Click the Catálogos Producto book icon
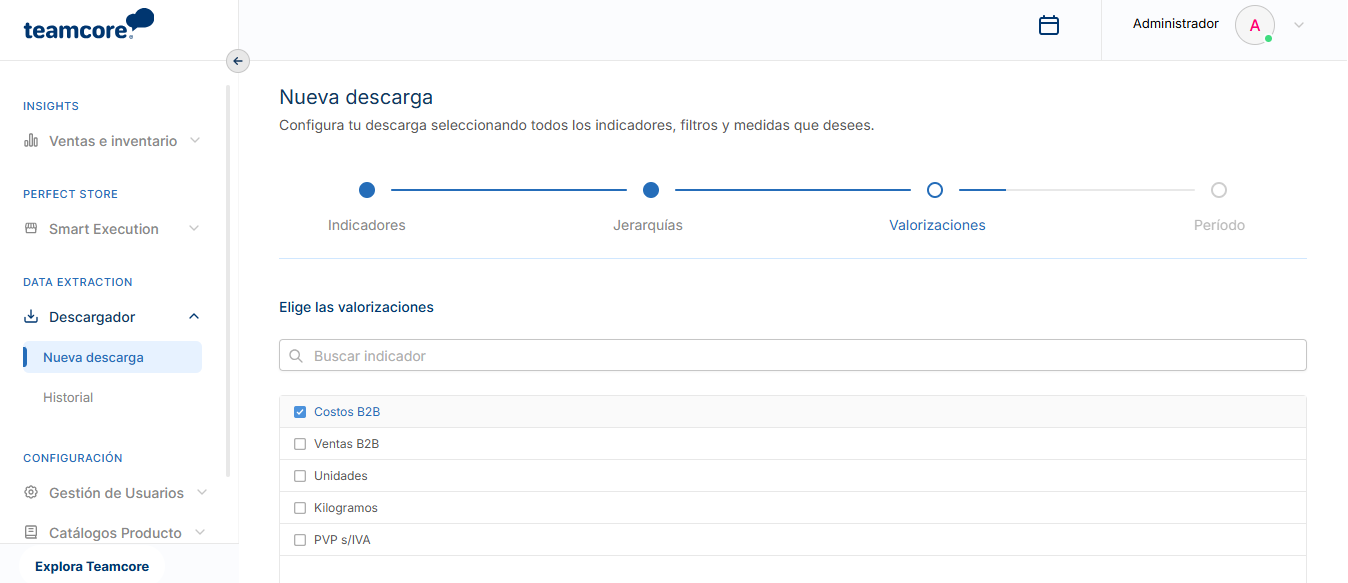Viewport: 1348px width, 583px height. (x=31, y=533)
